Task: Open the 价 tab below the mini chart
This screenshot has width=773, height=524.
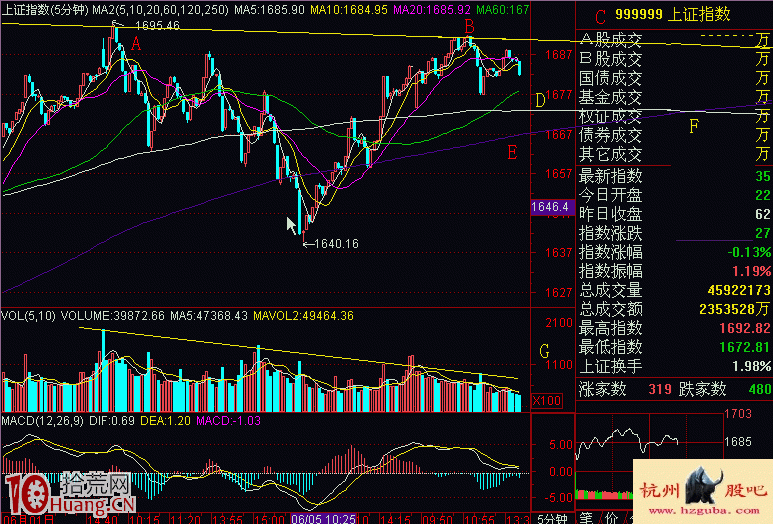Action: coord(611,518)
